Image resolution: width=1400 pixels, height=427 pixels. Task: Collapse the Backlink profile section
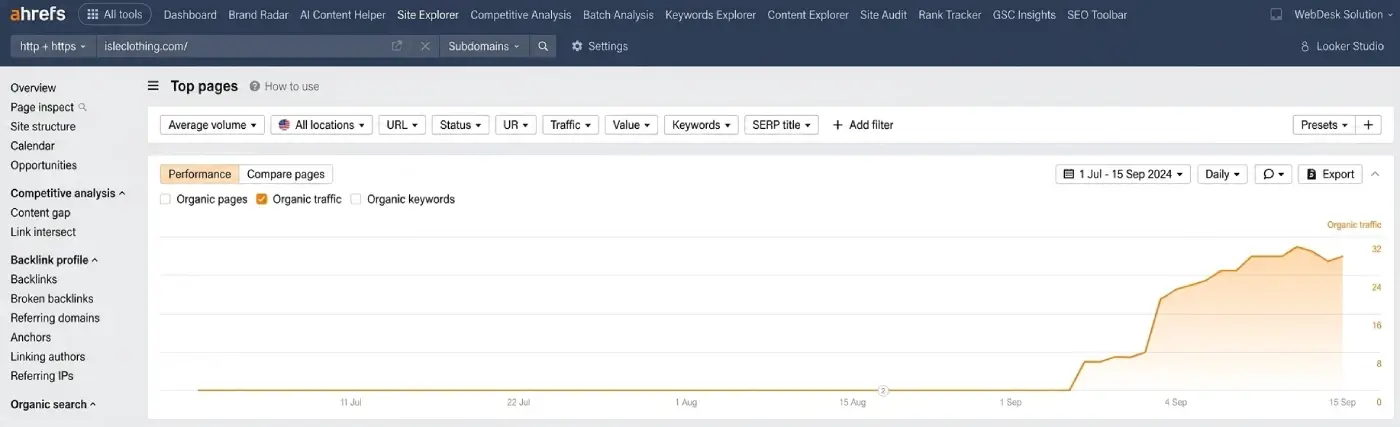(54, 260)
